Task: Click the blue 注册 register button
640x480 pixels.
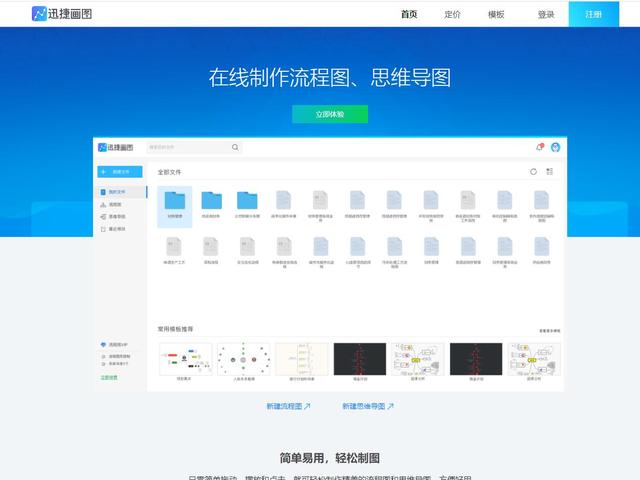Action: pos(593,14)
